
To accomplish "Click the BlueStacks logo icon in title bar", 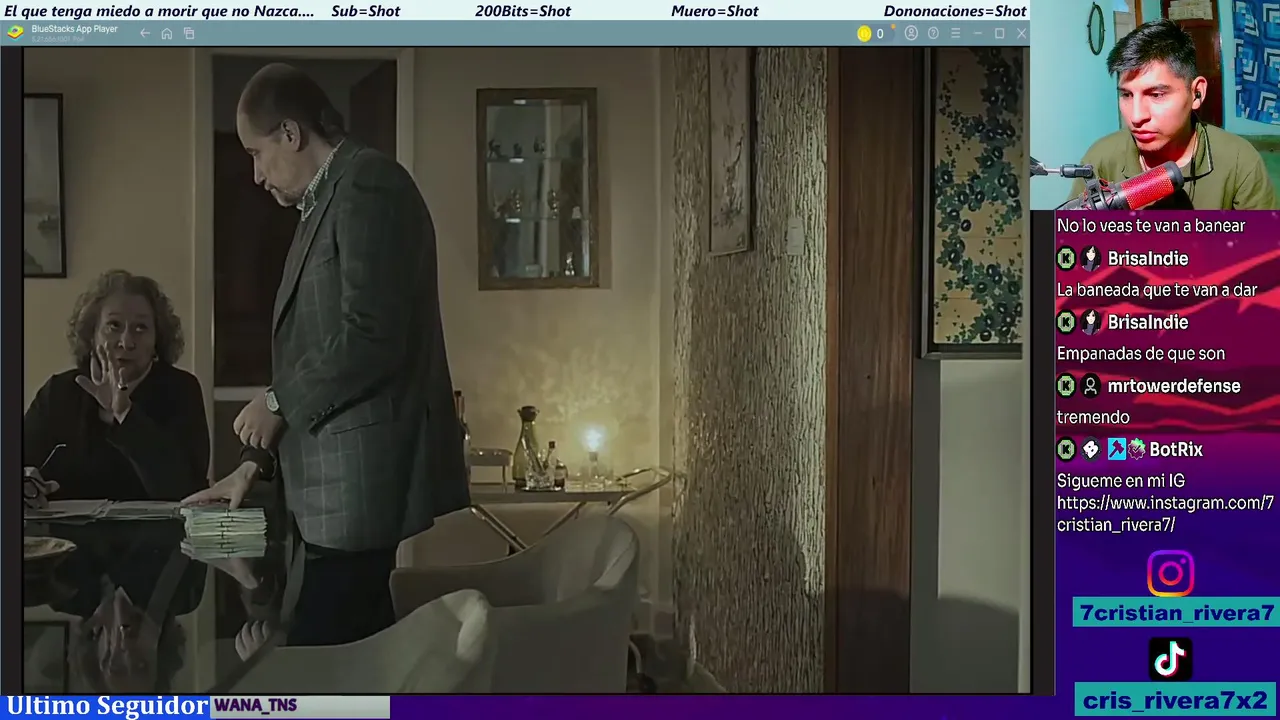I will click(15, 32).
